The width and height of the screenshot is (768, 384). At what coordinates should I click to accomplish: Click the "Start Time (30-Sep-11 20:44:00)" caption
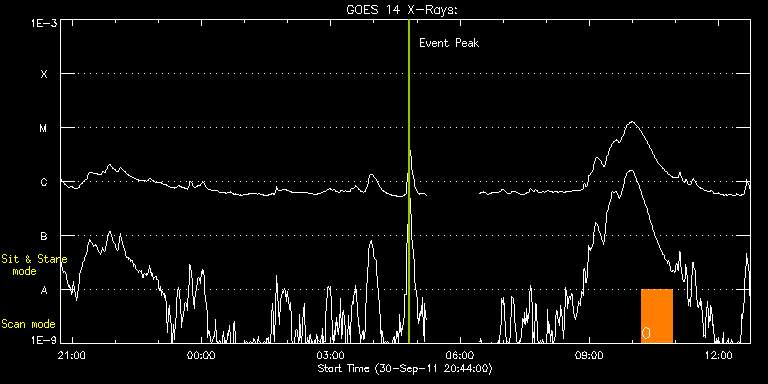(405, 368)
